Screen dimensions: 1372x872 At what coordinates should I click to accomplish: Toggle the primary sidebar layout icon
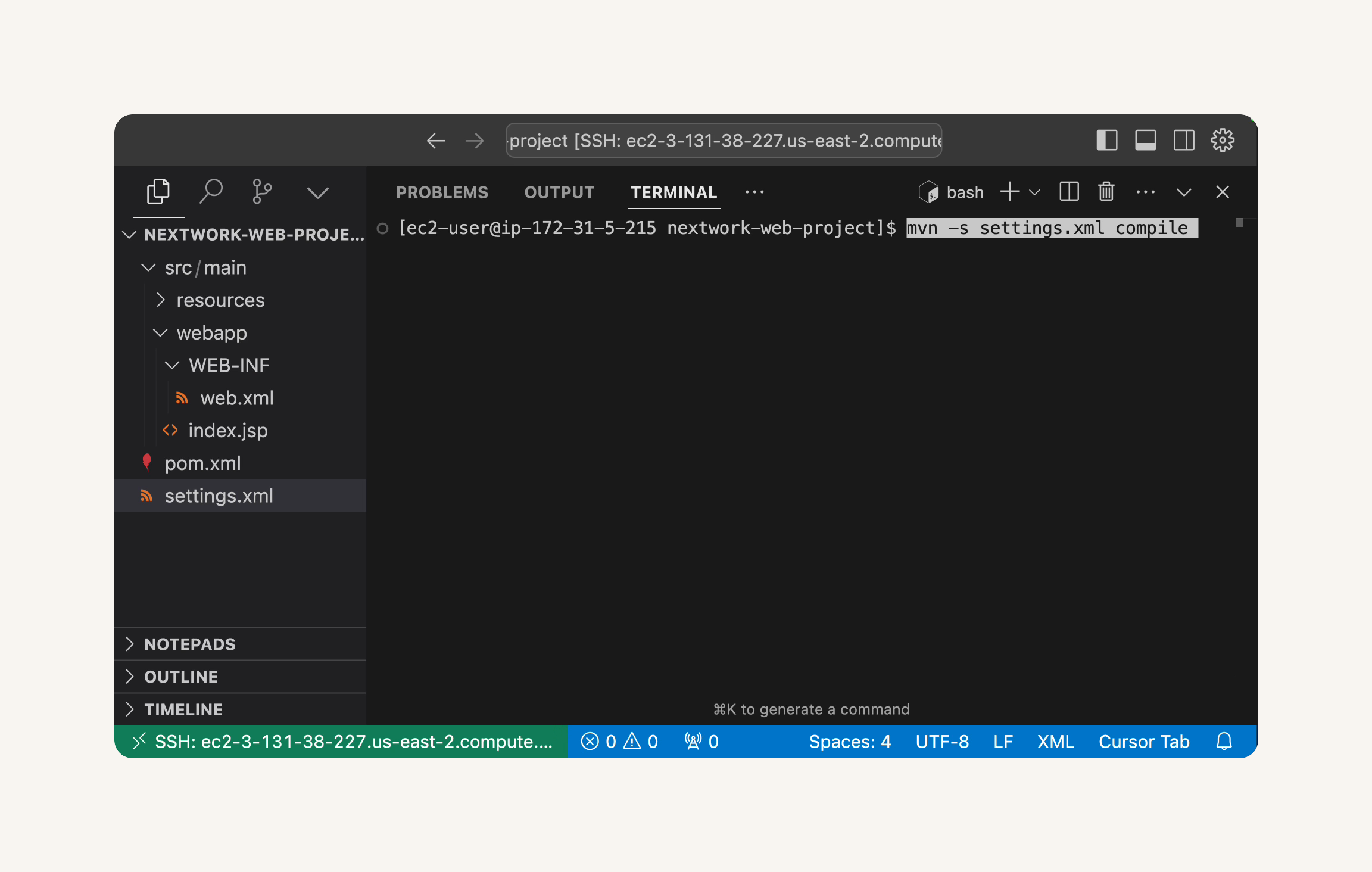pos(1107,141)
